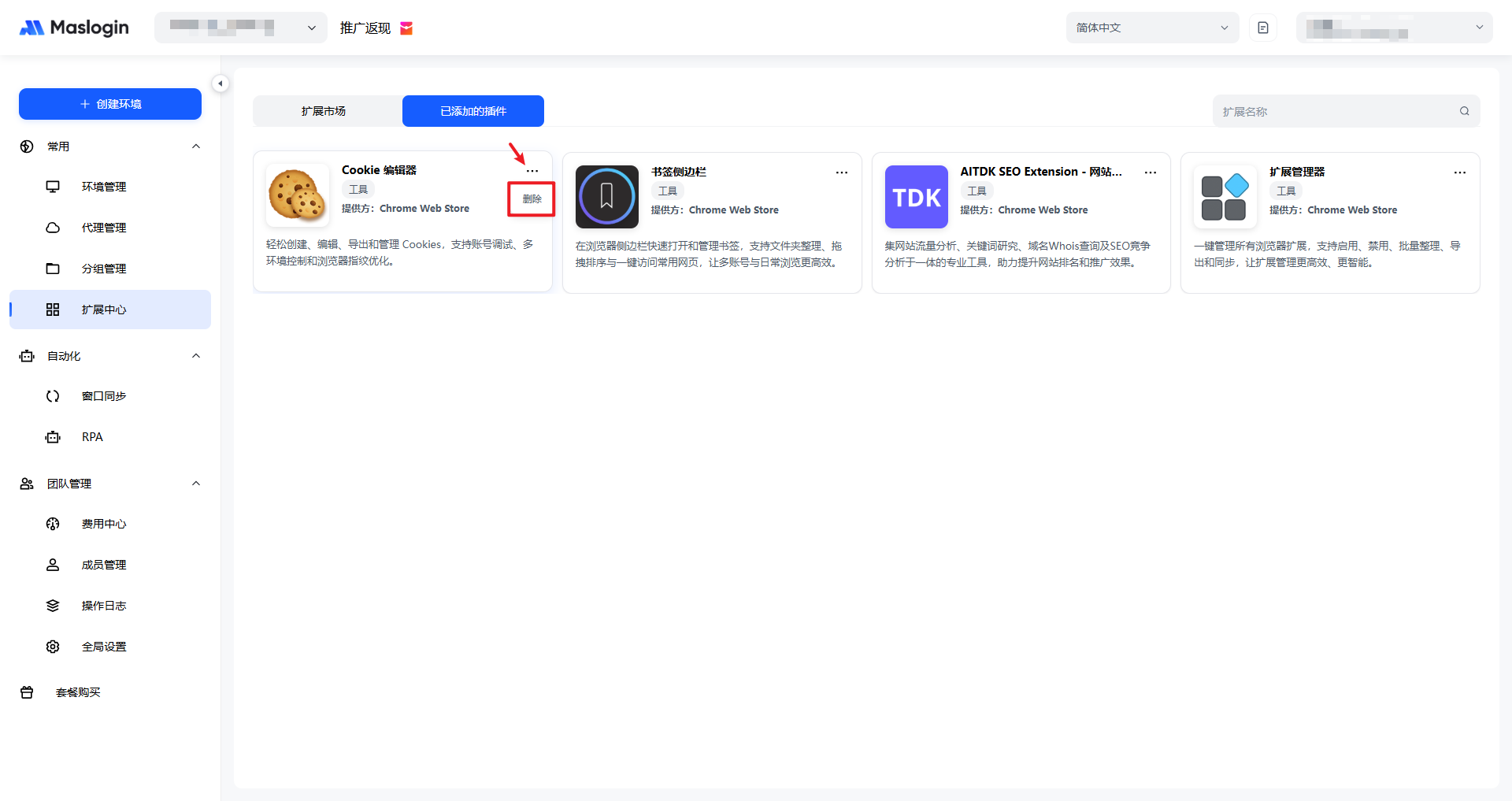Collapse the 自动化 sidebar section

[196, 356]
